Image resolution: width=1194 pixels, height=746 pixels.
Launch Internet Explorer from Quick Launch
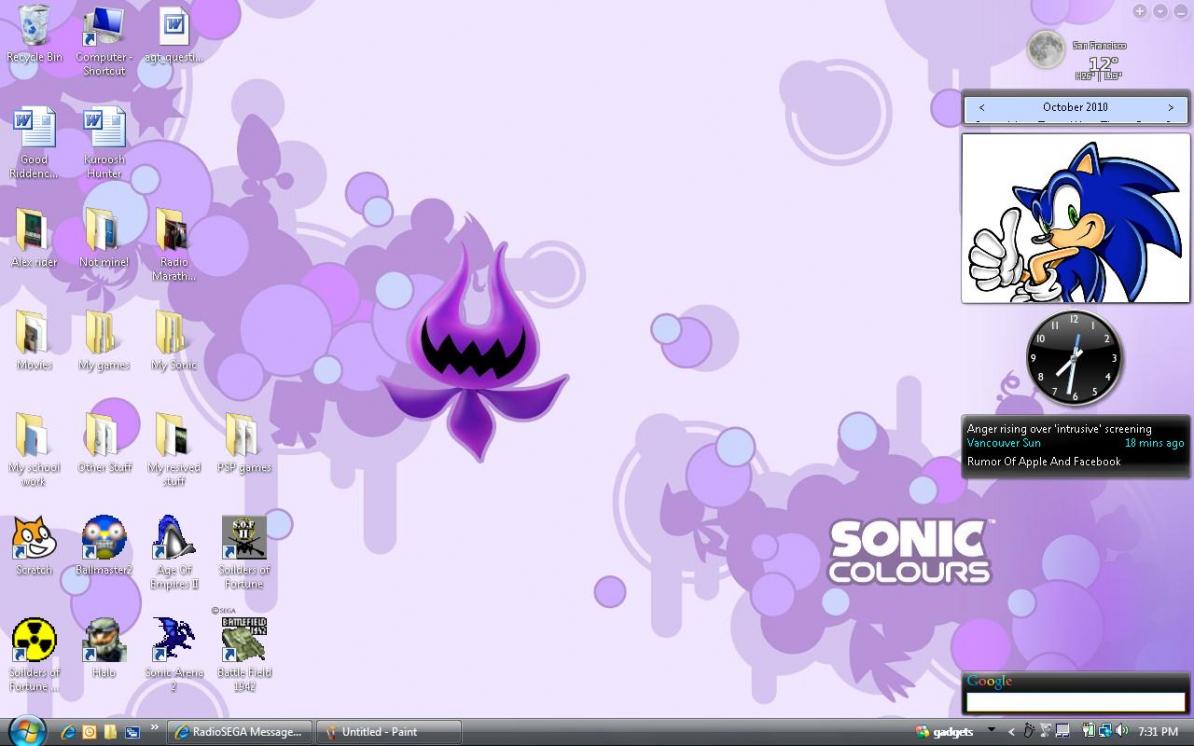pyautogui.click(x=68, y=732)
